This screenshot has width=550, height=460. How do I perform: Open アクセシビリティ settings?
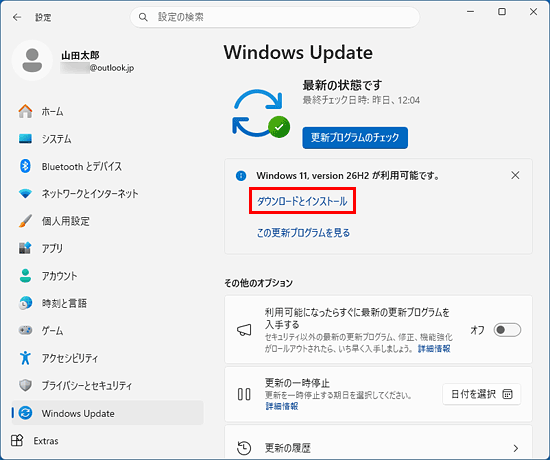[x=107, y=358]
